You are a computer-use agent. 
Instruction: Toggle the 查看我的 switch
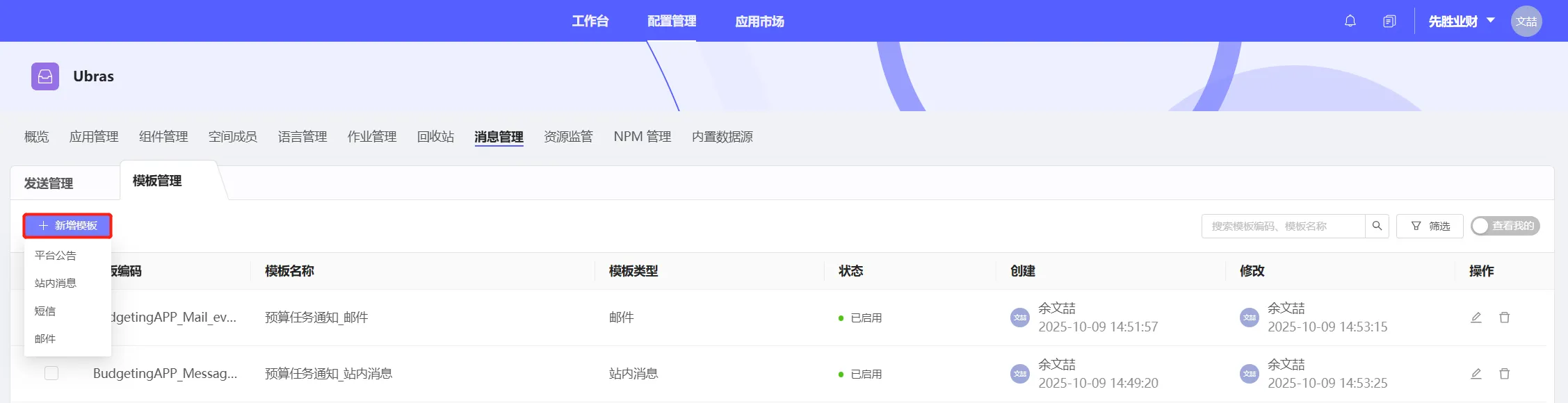pyautogui.click(x=1505, y=226)
